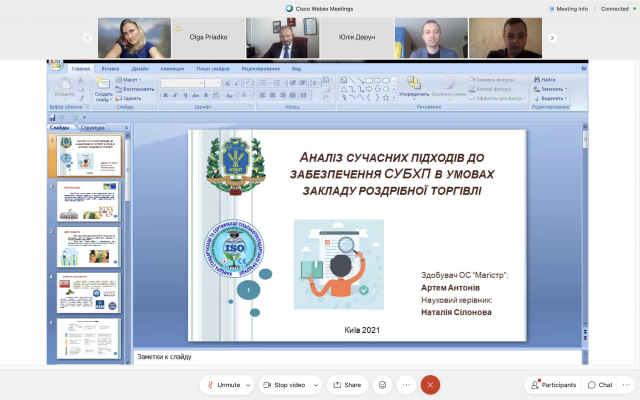The width and height of the screenshot is (640, 400).
Task: Open the reactions smiley icon
Action: [x=381, y=384]
